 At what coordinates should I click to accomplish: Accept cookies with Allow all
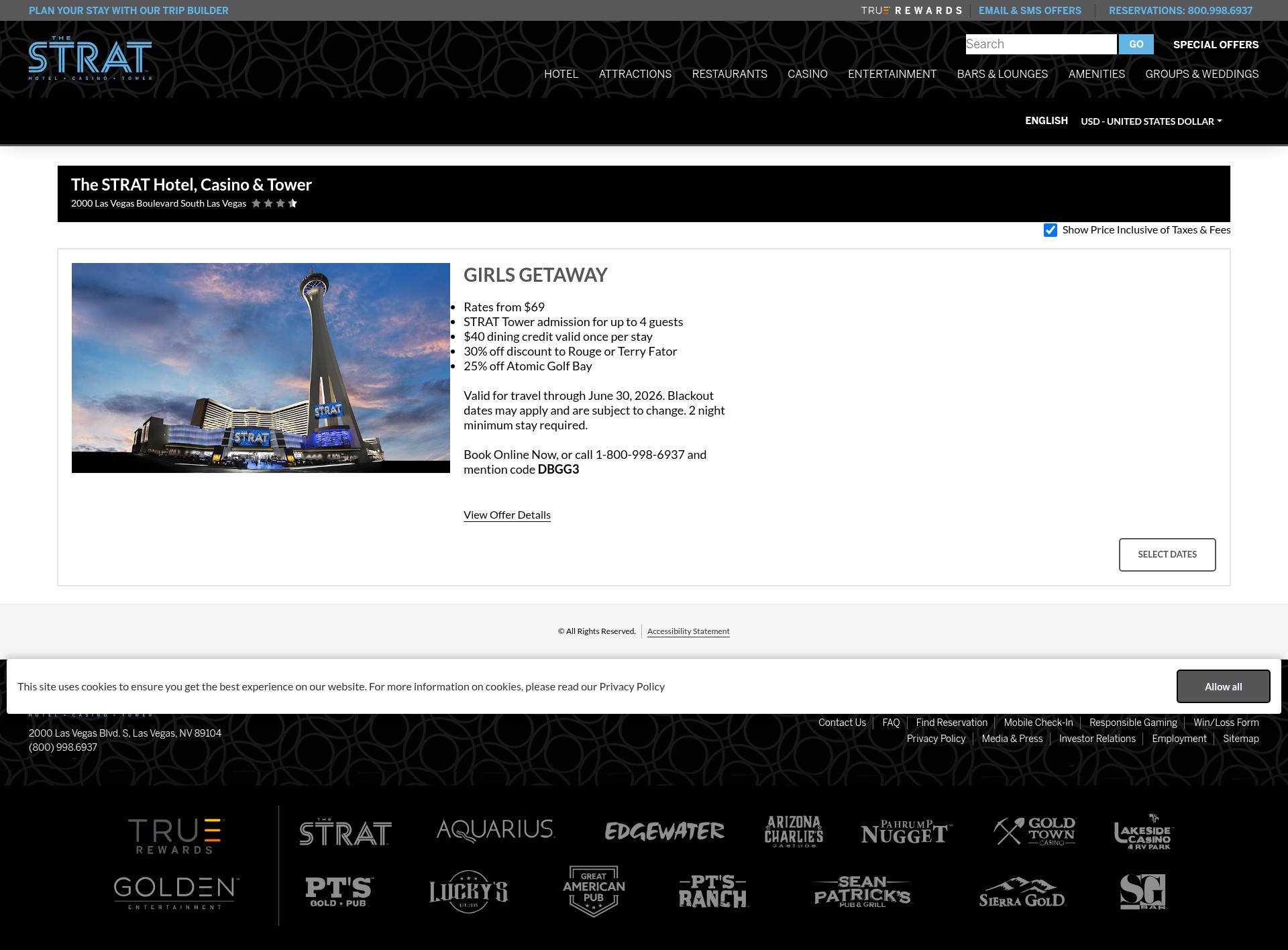tap(1223, 686)
